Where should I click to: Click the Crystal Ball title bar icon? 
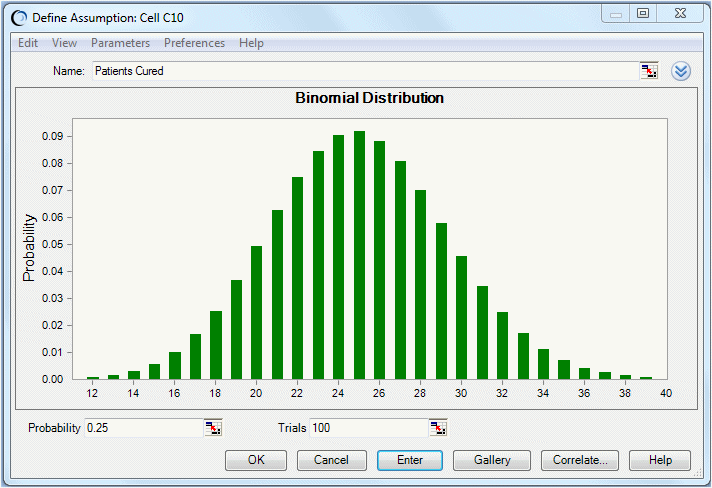click(19, 18)
